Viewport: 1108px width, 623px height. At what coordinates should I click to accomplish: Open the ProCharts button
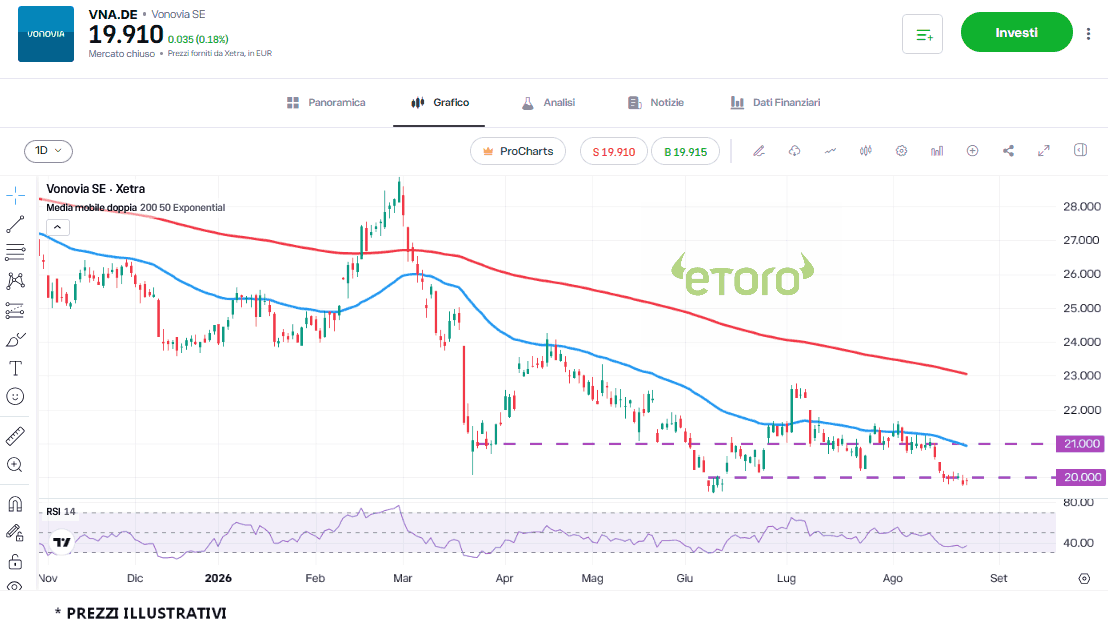518,151
